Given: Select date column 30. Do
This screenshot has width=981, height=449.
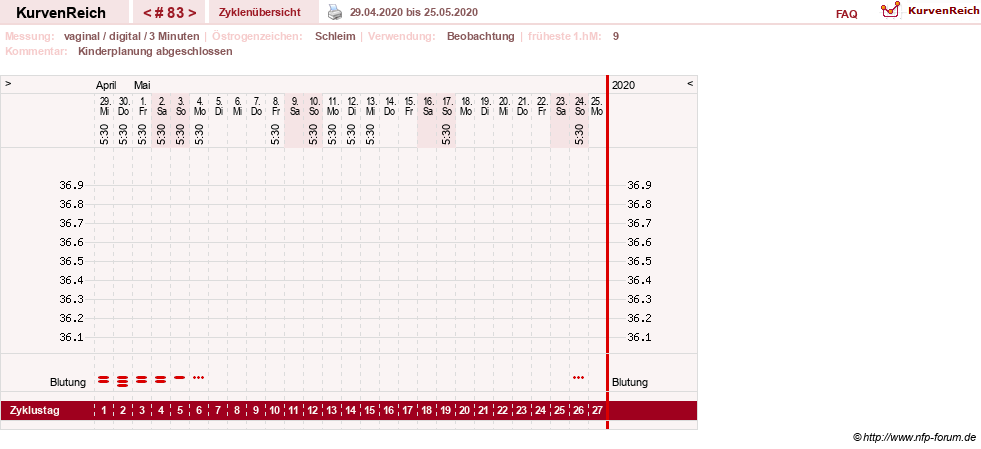Looking at the screenshot, I should coord(123,106).
